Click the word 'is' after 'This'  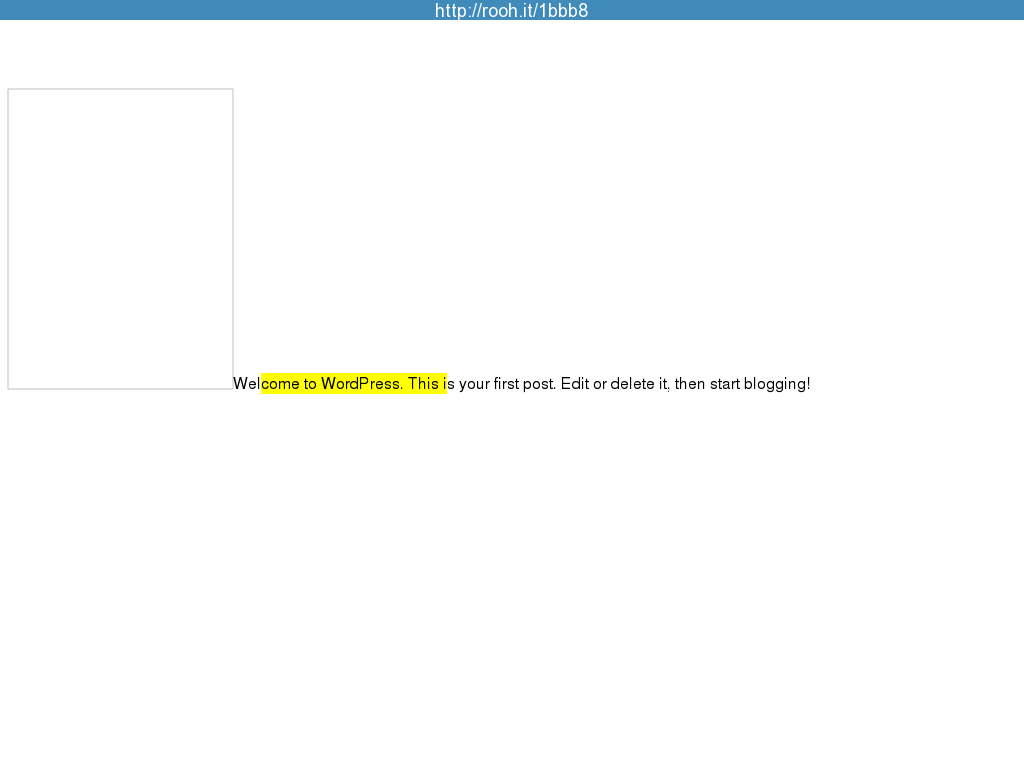(449, 384)
